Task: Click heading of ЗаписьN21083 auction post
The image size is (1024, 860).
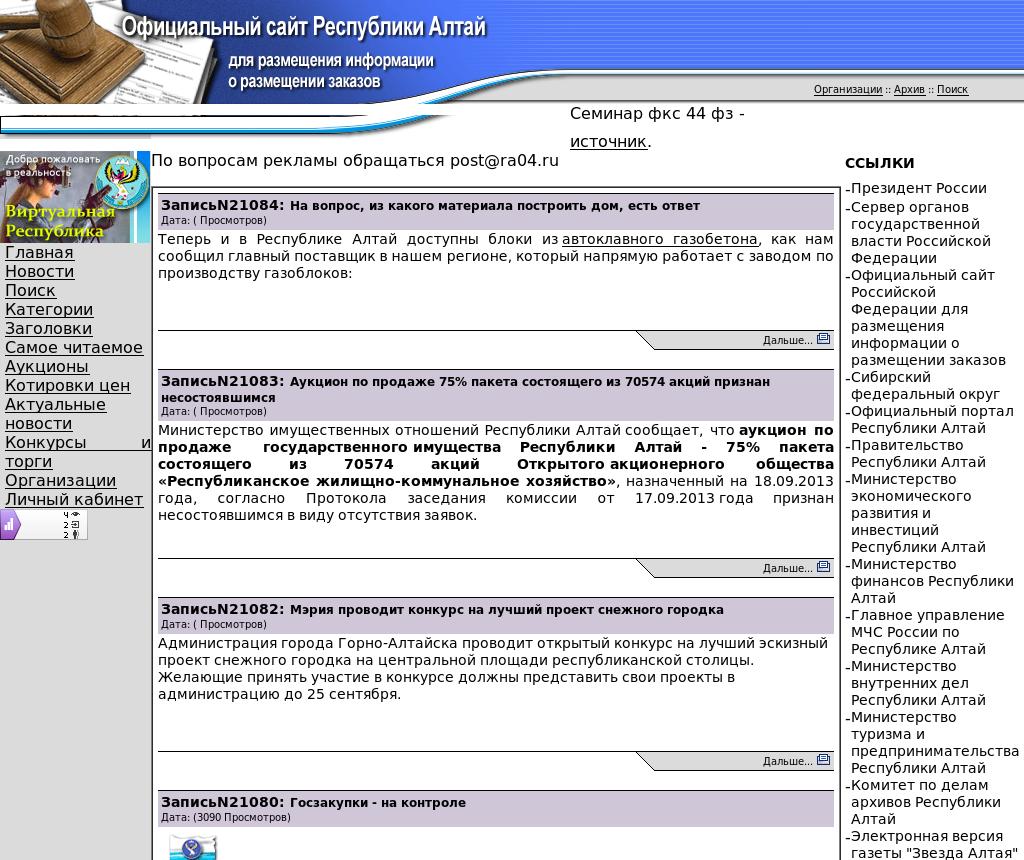Action: tap(465, 389)
